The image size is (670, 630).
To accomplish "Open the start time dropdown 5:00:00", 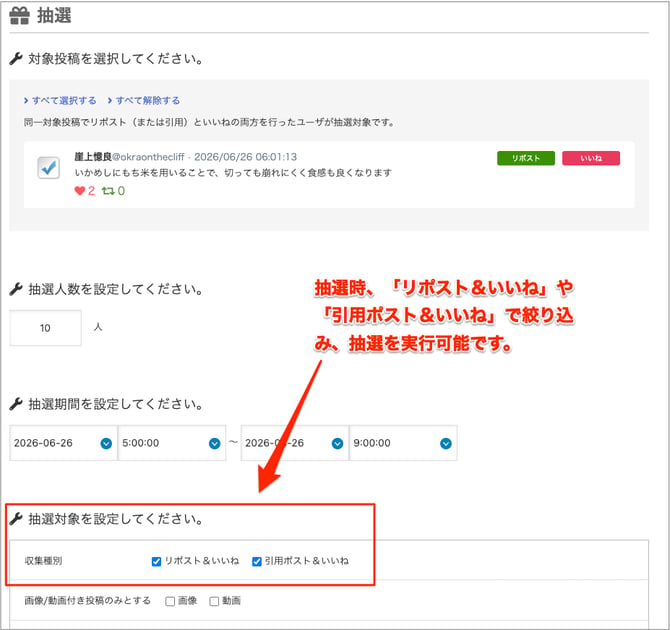I will 172,443.
